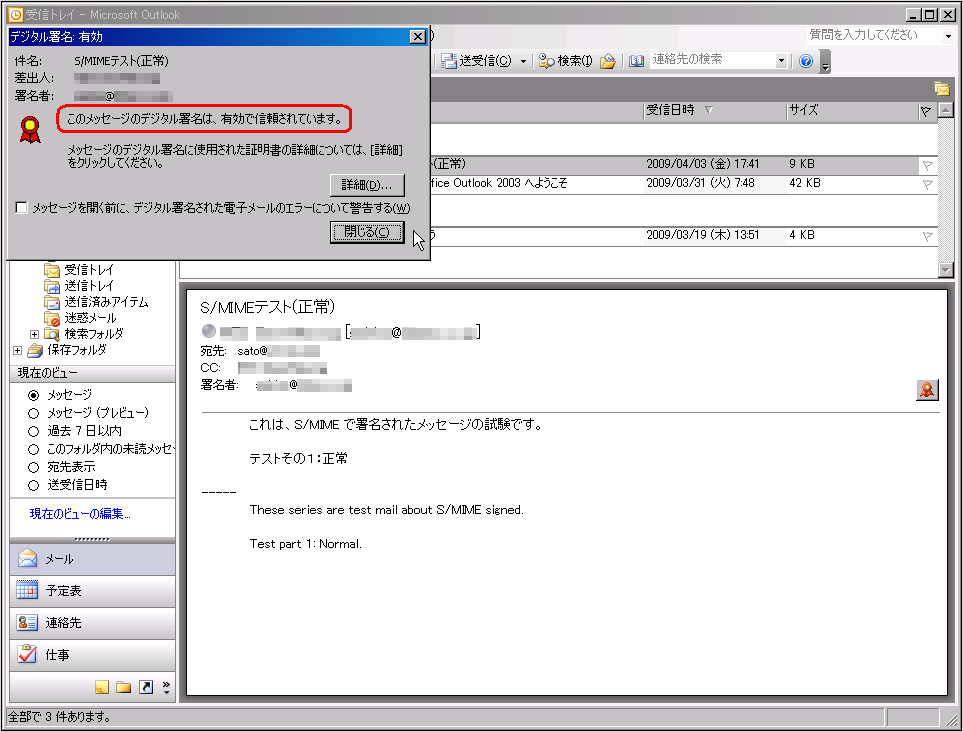The height and width of the screenshot is (732, 963).
Task: Click the red ribbon certificate icon in dialog
Action: tap(30, 130)
